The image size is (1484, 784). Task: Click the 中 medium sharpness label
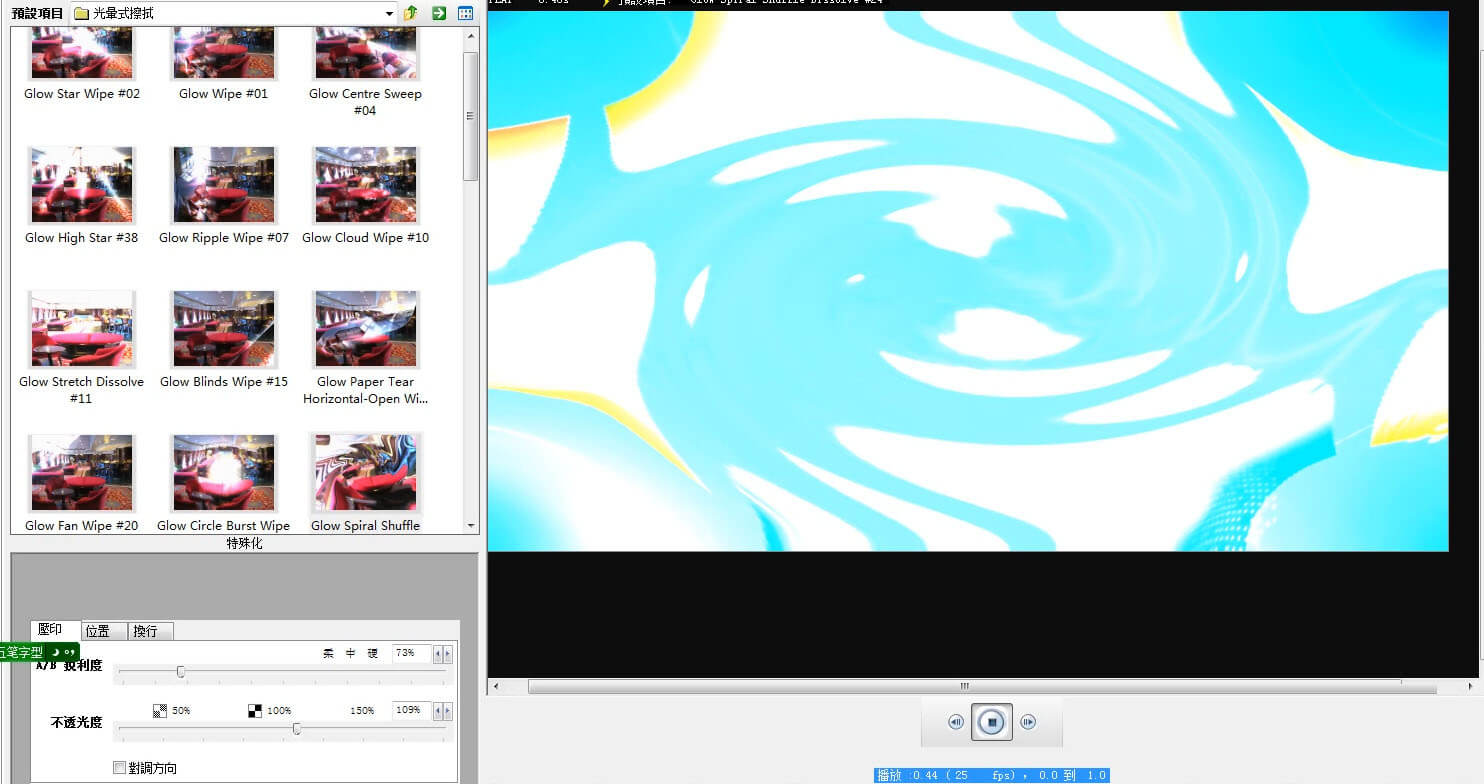pos(351,653)
